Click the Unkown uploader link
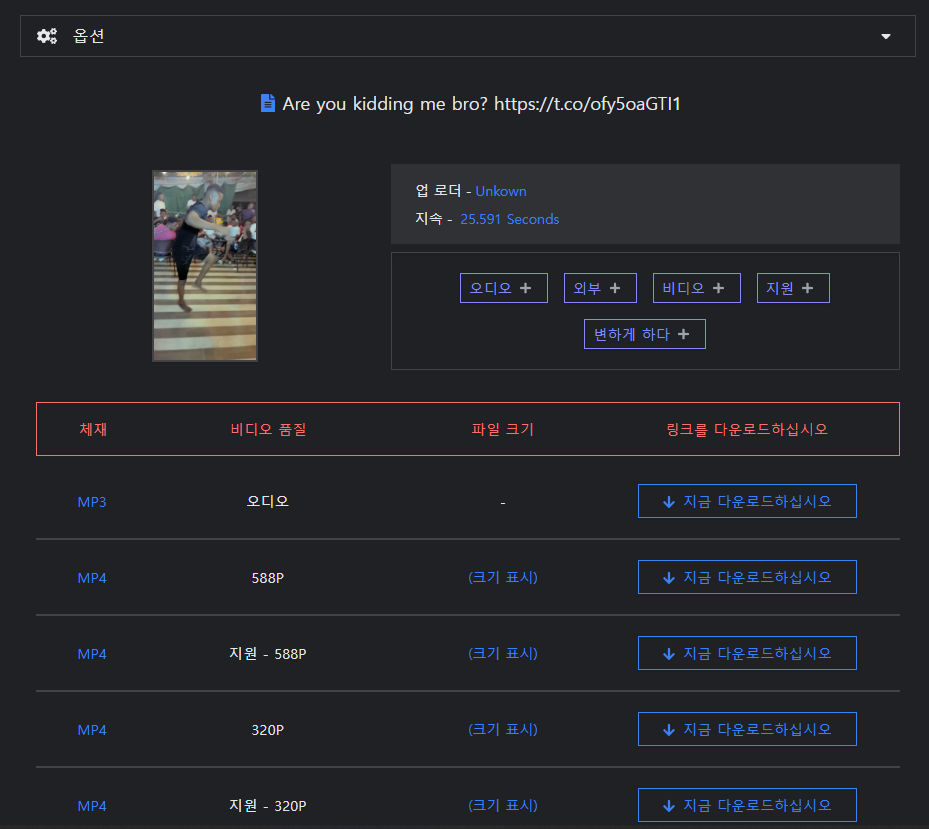 [501, 191]
